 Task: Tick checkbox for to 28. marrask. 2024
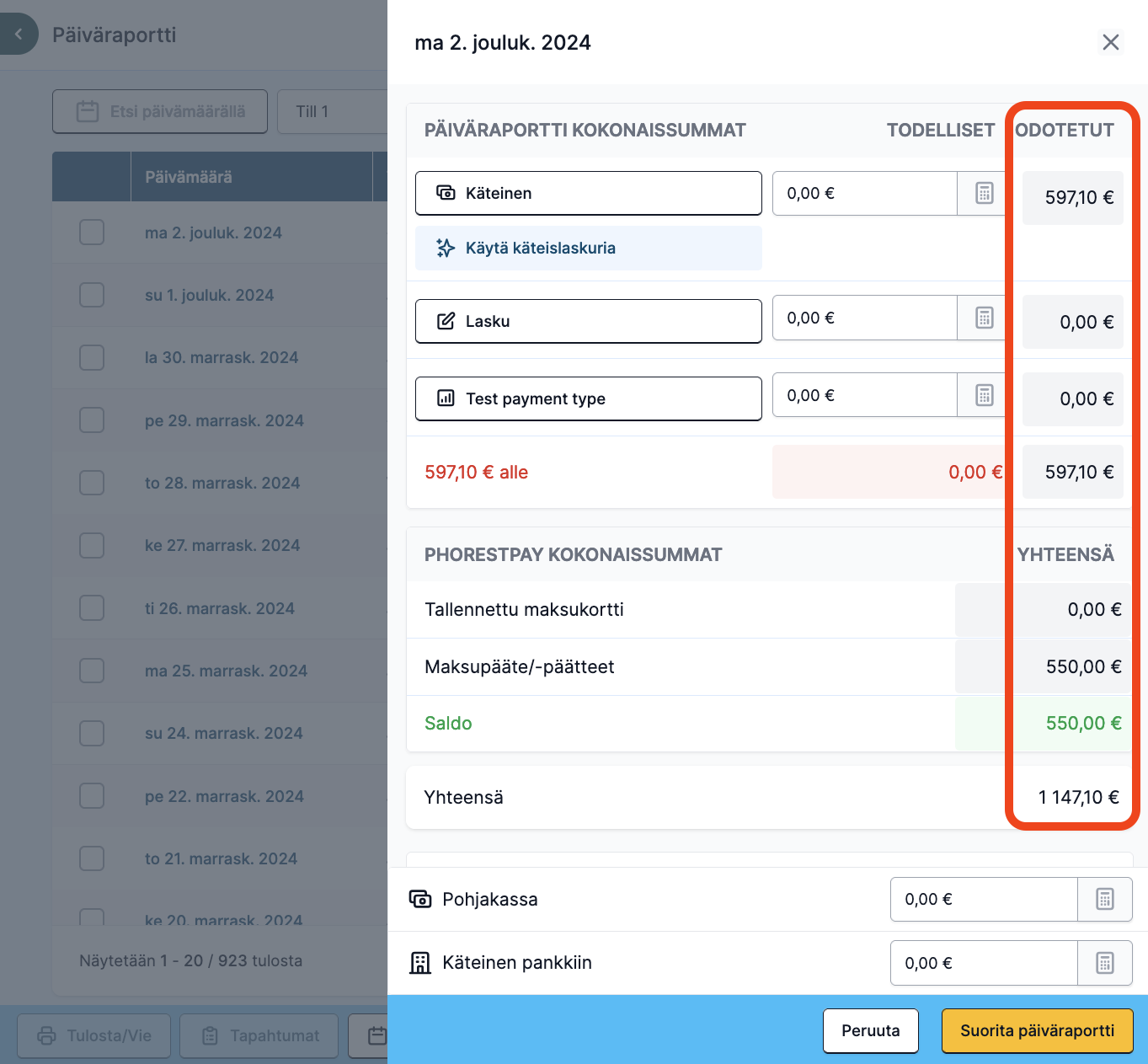[x=92, y=483]
